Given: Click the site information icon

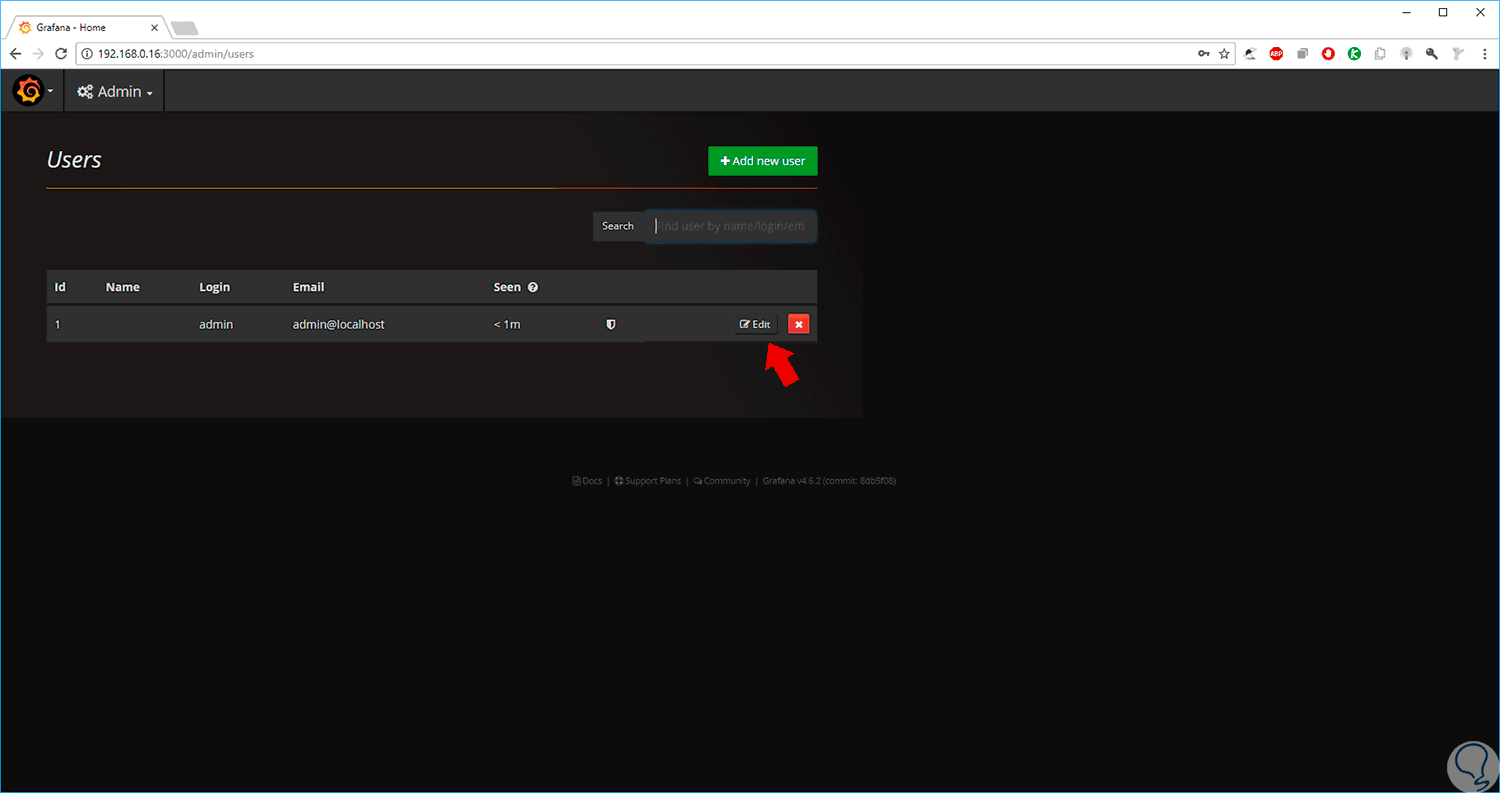Looking at the screenshot, I should click(x=87, y=54).
